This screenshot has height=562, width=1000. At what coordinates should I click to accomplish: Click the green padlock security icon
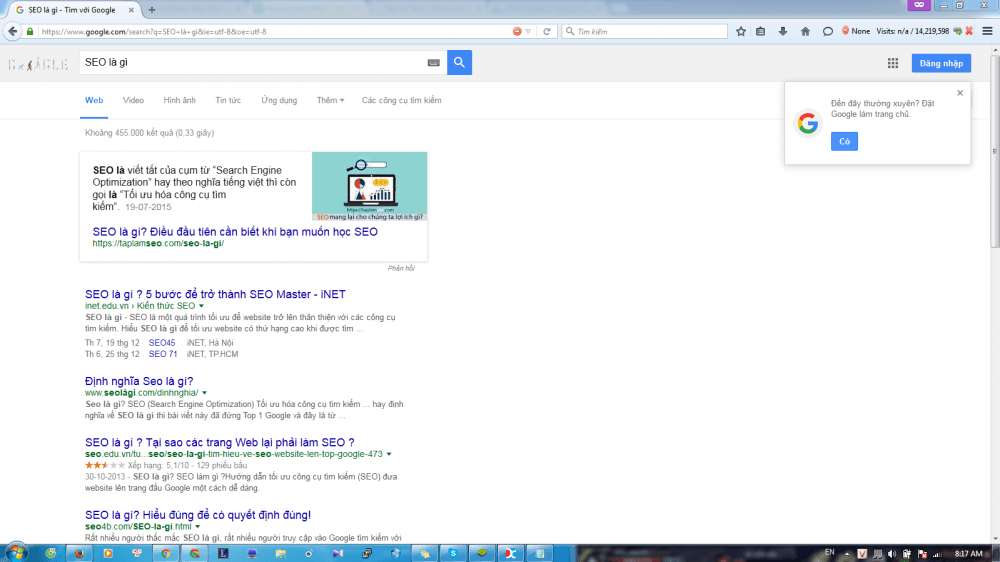coord(30,31)
